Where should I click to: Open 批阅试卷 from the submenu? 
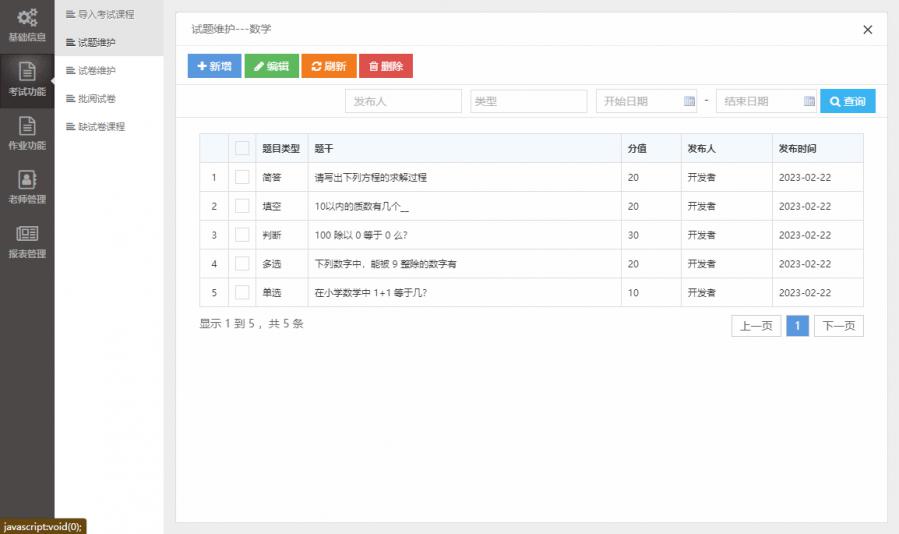pyautogui.click(x=97, y=98)
